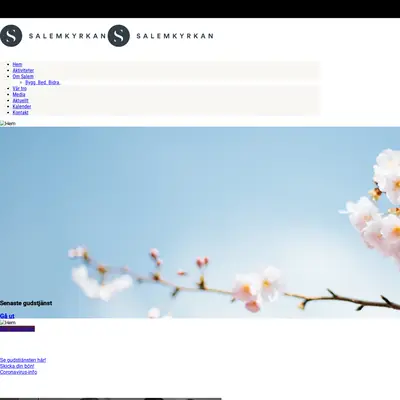The image size is (400, 400).
Task: Go to the Aktiviteter page
Action: click(x=23, y=70)
